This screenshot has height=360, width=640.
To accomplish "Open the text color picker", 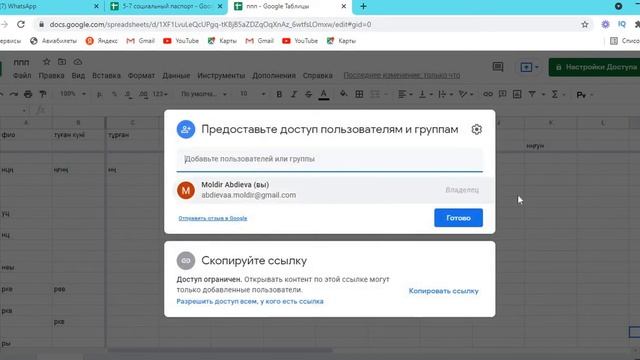I will [324, 94].
